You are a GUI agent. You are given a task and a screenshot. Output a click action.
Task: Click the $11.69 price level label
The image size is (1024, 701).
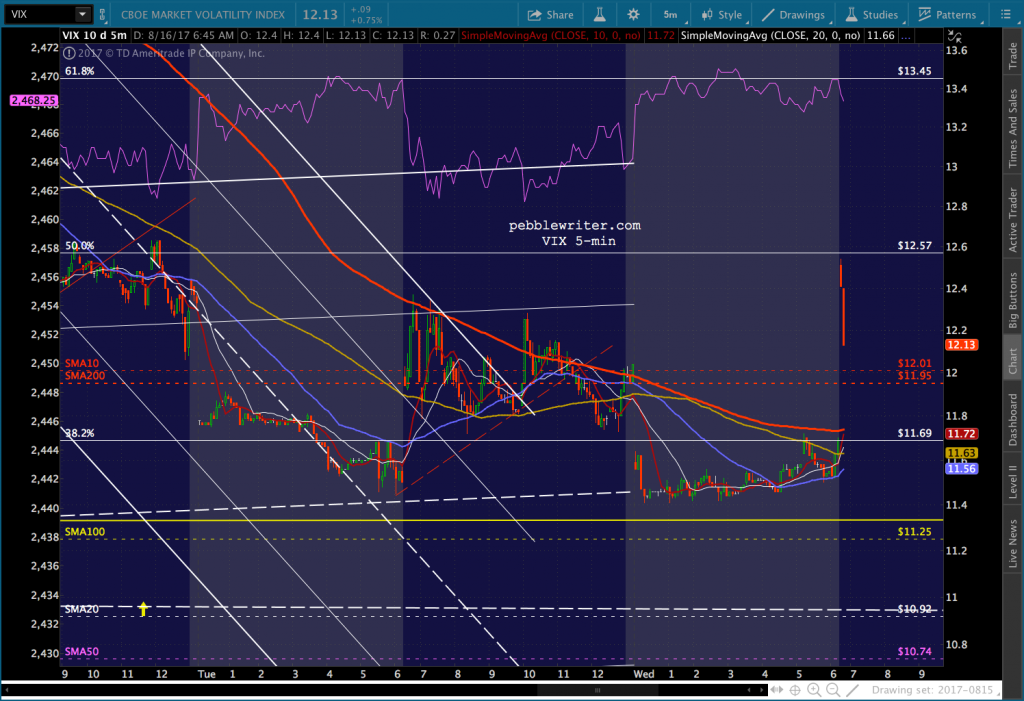(x=914, y=433)
